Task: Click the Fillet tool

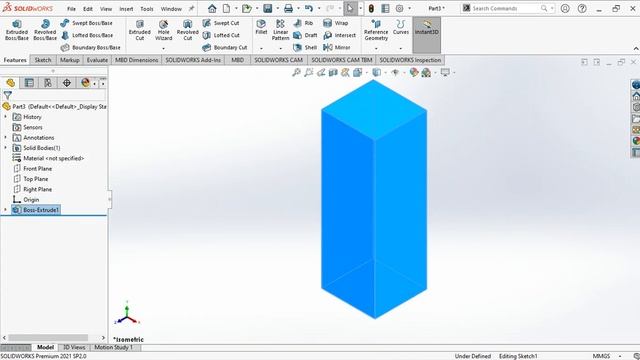Action: (x=261, y=27)
